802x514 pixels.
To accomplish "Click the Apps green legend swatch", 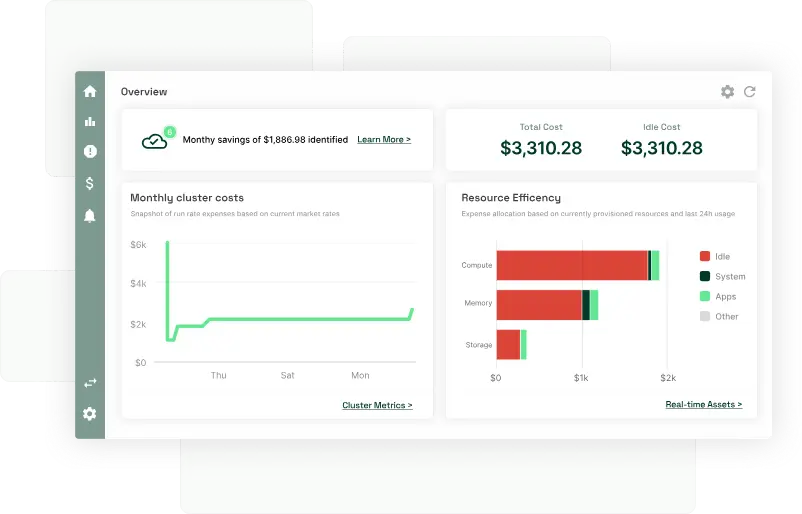I will 705,296.
